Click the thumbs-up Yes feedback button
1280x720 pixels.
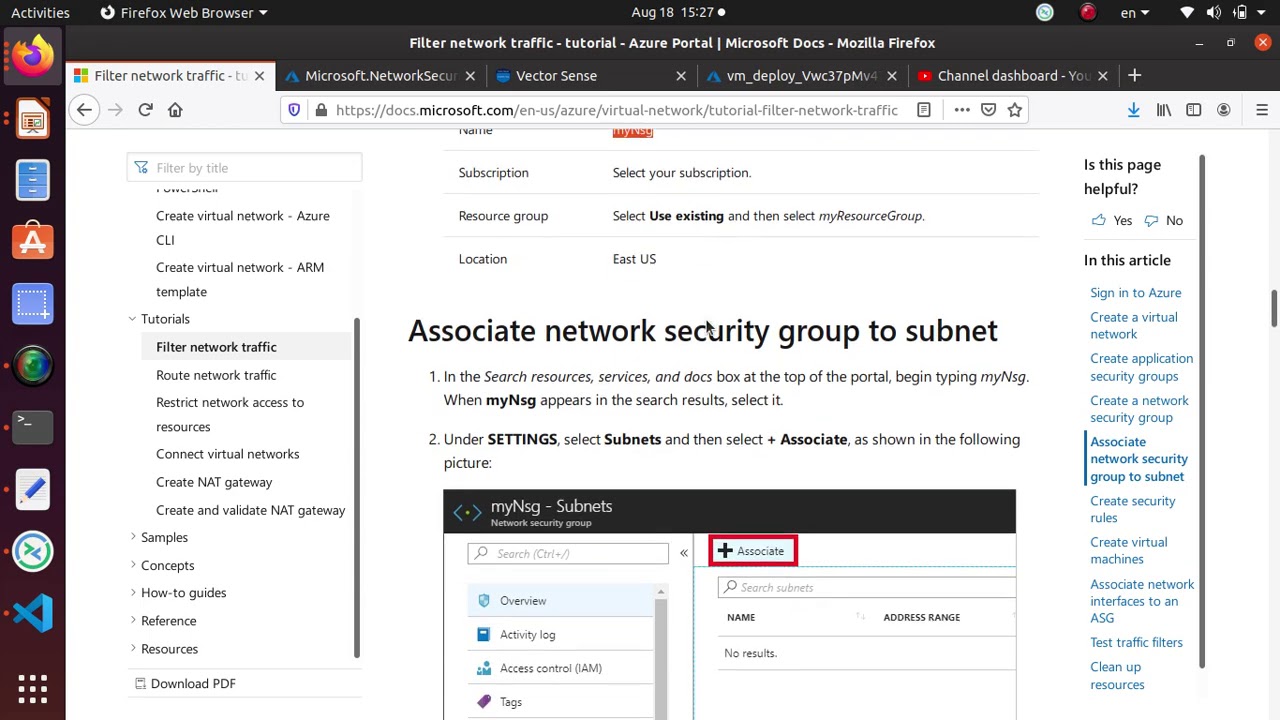pyautogui.click(x=1112, y=220)
